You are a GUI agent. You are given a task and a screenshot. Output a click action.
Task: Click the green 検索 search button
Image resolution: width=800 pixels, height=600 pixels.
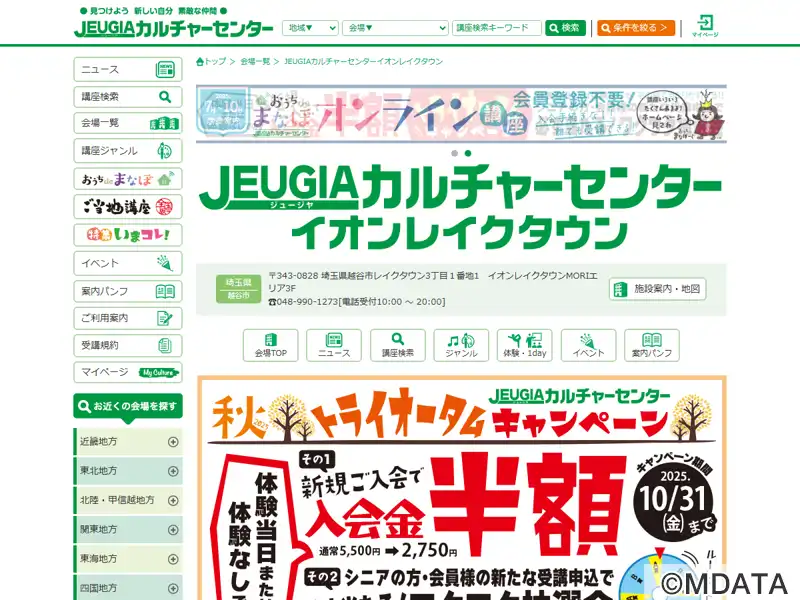click(x=565, y=28)
